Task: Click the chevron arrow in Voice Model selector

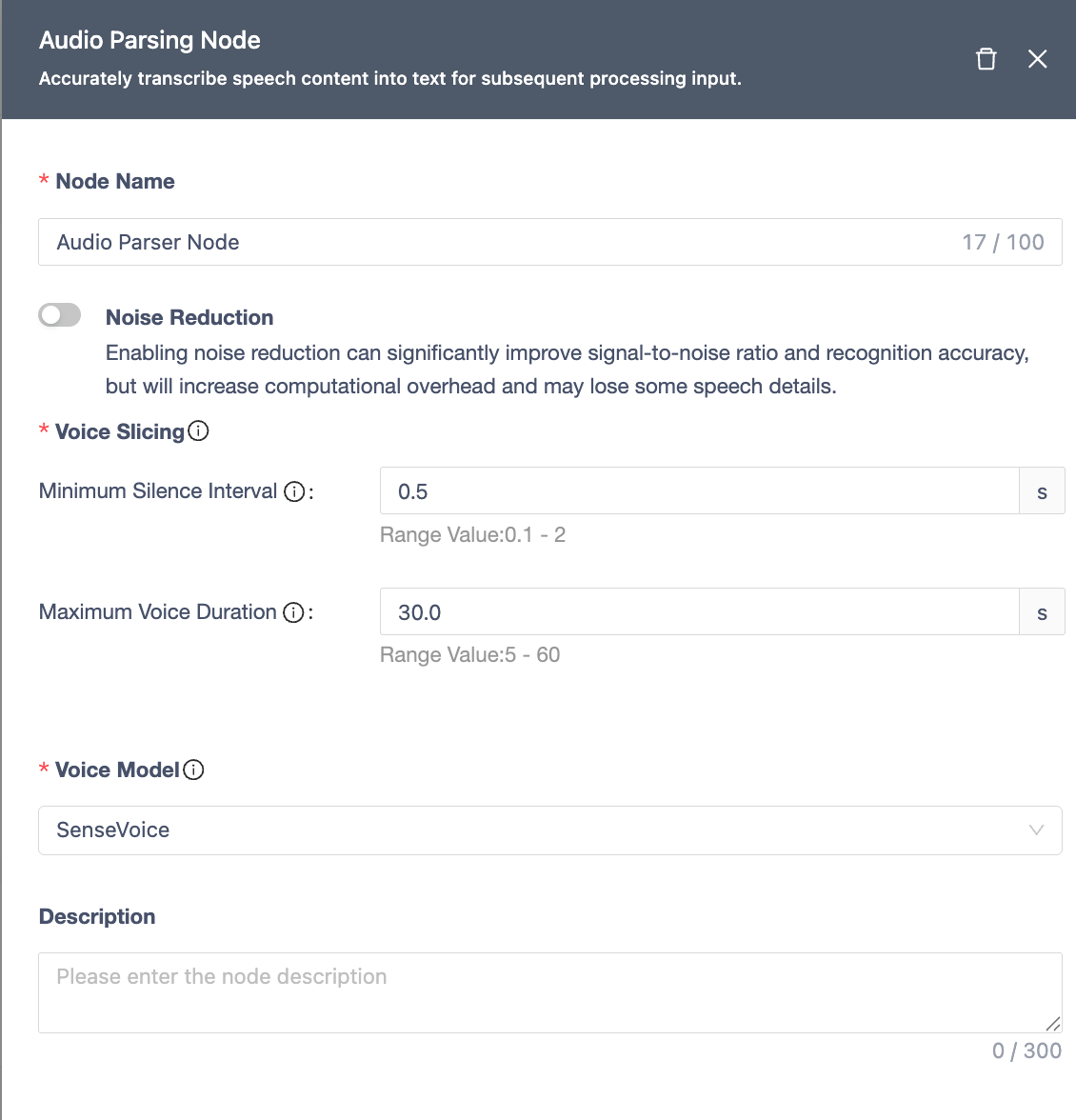Action: [x=1037, y=830]
